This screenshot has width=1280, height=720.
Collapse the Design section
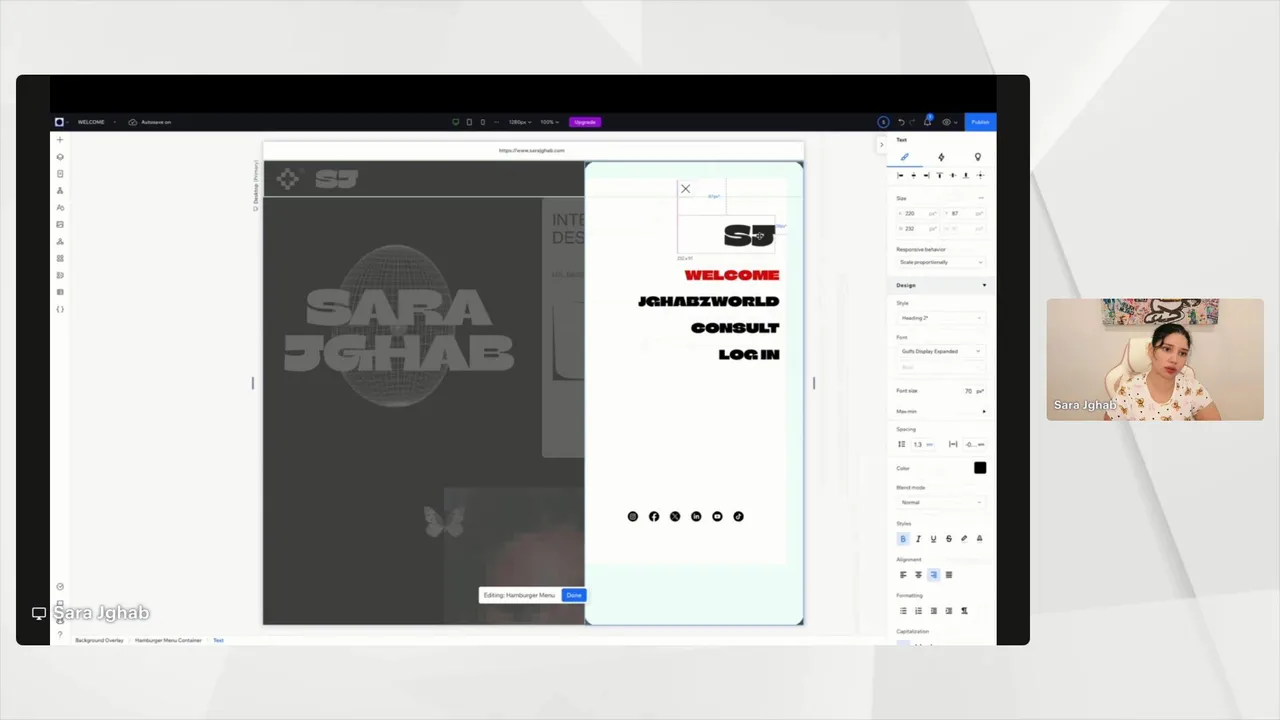coord(984,285)
